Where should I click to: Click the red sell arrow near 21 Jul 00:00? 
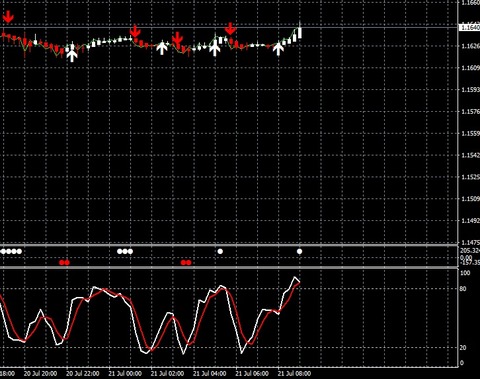[x=135, y=31]
